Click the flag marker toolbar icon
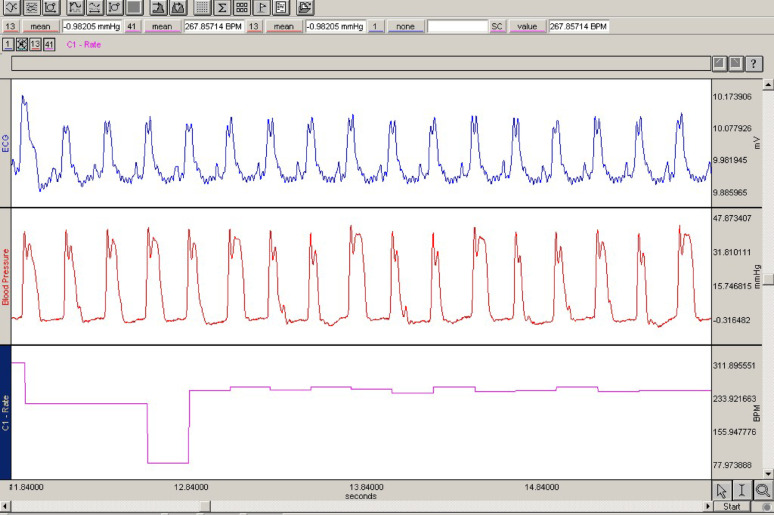774x515 pixels. pos(260,8)
